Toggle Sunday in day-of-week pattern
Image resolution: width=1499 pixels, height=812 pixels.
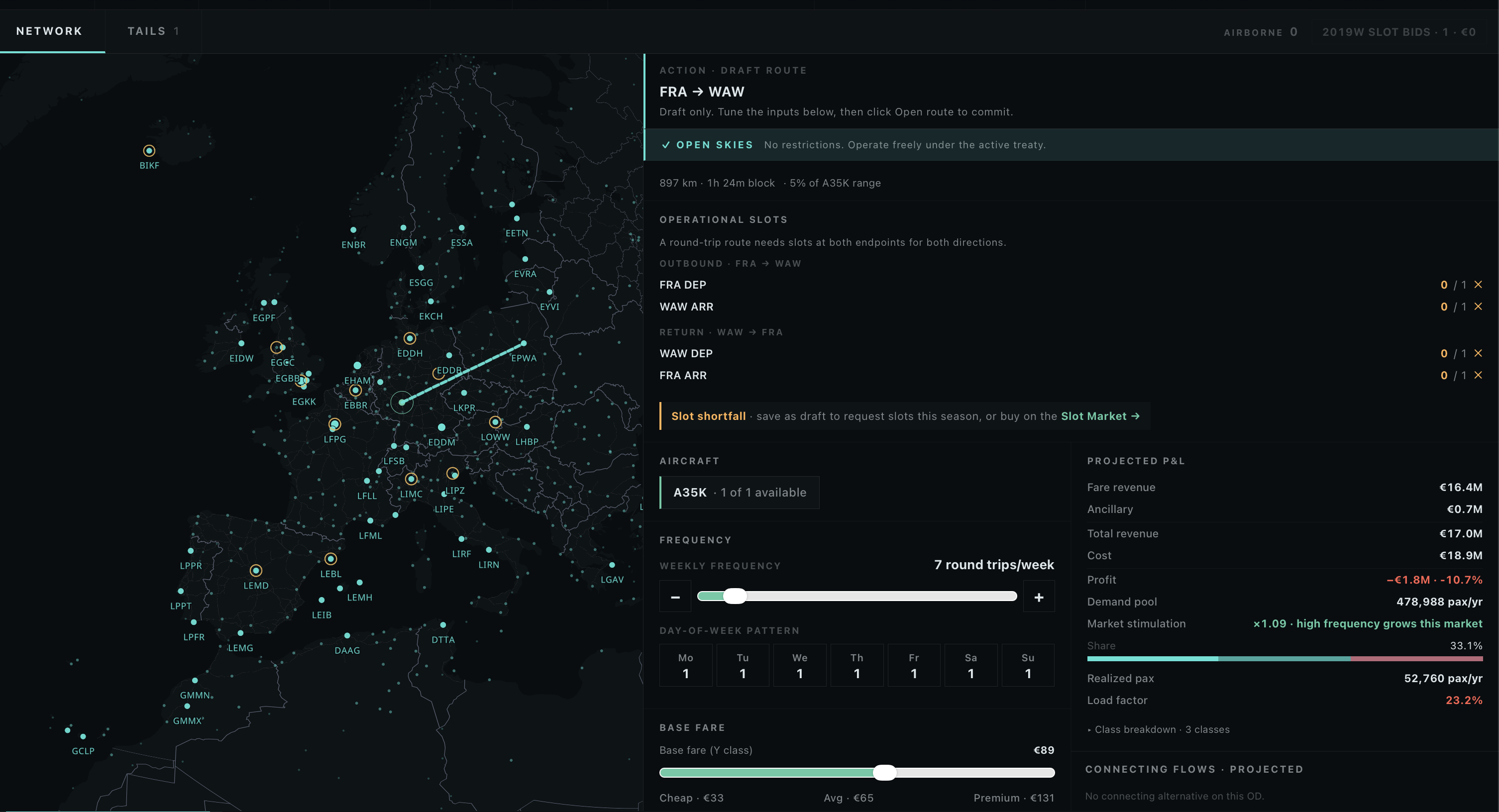1028,665
